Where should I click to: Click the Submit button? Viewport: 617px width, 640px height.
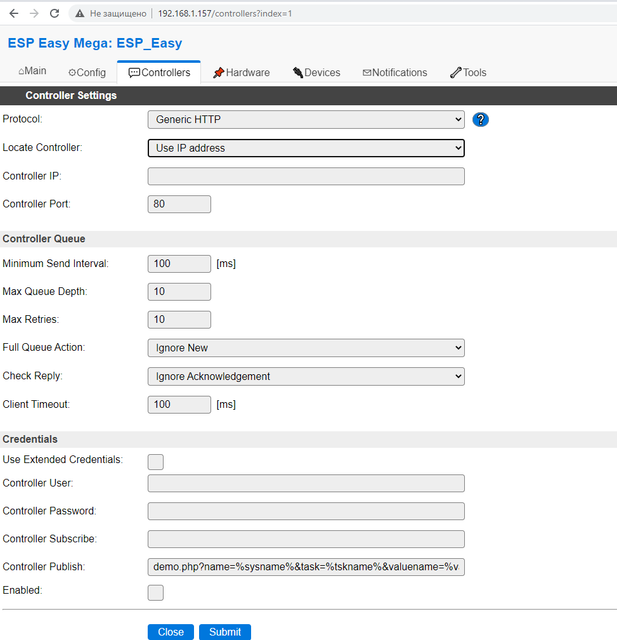pyautogui.click(x=225, y=632)
